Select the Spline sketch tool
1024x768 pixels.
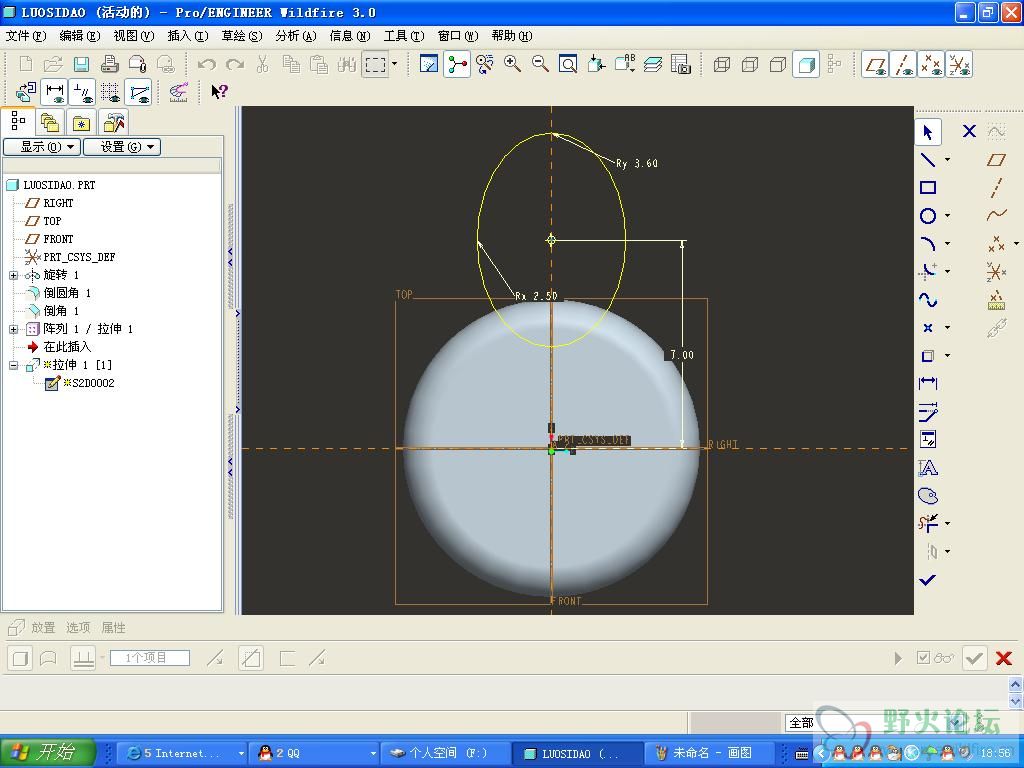[x=927, y=299]
